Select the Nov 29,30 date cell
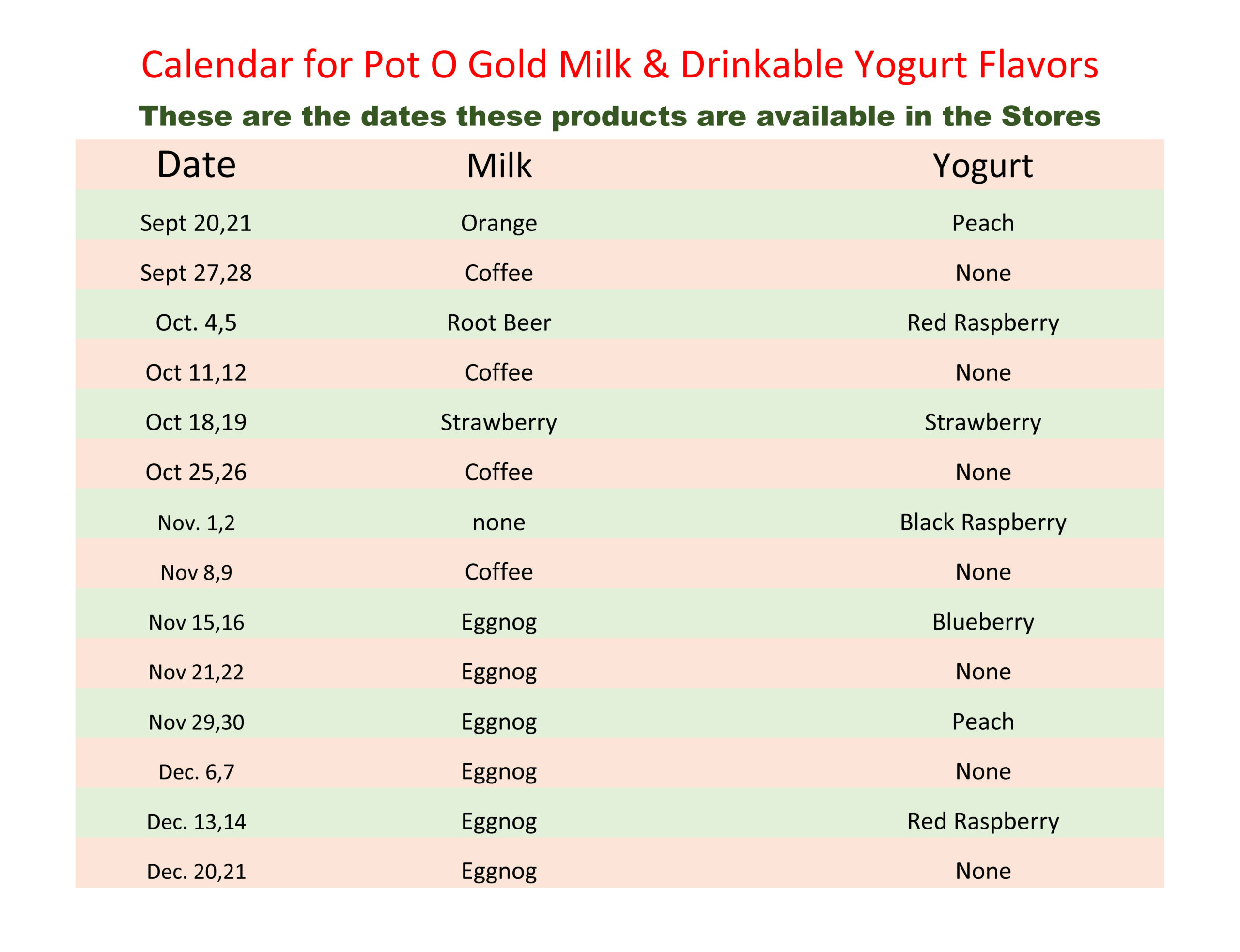Image resolution: width=1240 pixels, height=952 pixels. pyautogui.click(x=196, y=722)
